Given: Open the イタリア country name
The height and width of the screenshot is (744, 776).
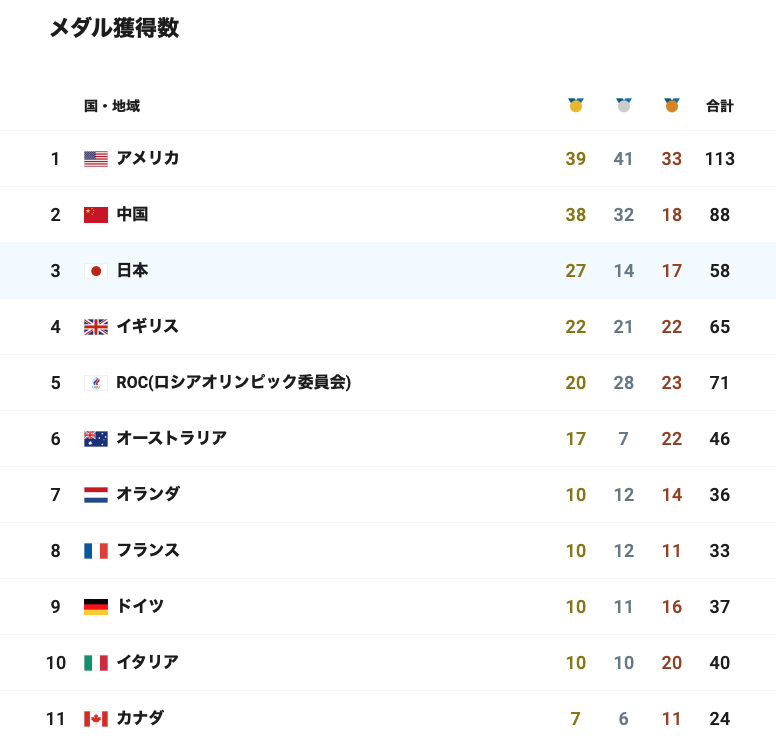Looking at the screenshot, I should click(147, 662).
